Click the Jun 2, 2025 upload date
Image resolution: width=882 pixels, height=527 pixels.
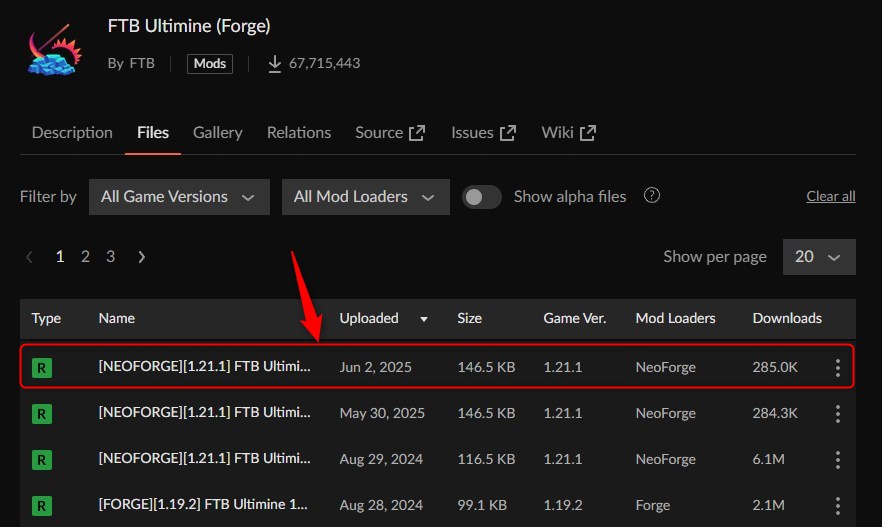pos(375,367)
